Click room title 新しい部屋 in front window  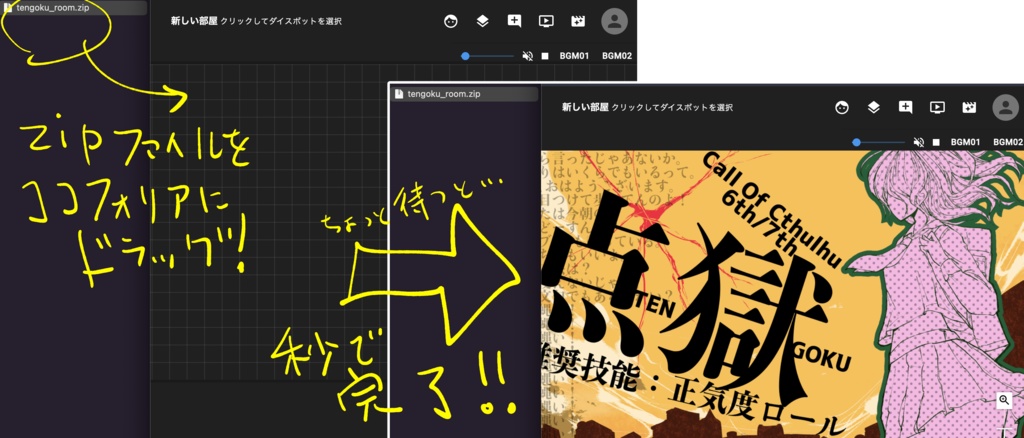tap(585, 107)
